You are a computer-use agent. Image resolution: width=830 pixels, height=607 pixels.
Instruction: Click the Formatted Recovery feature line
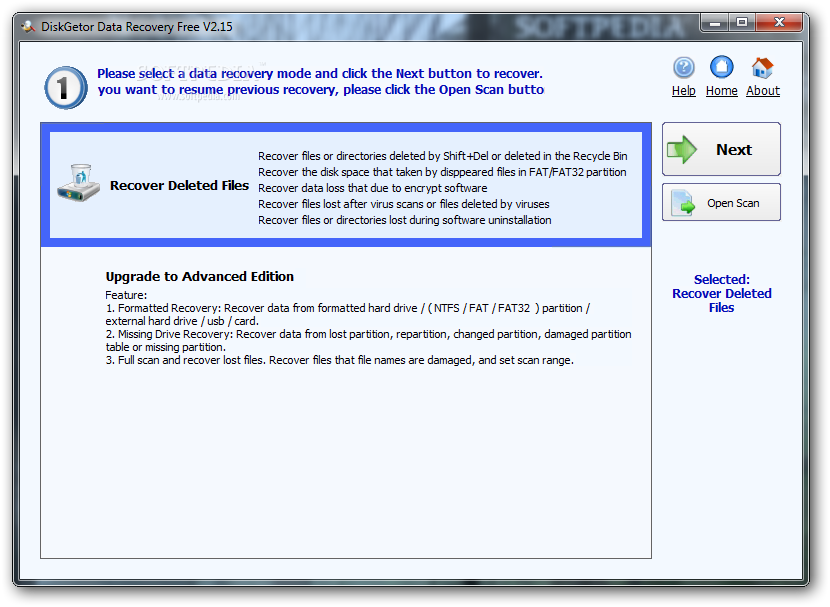pyautogui.click(x=348, y=314)
